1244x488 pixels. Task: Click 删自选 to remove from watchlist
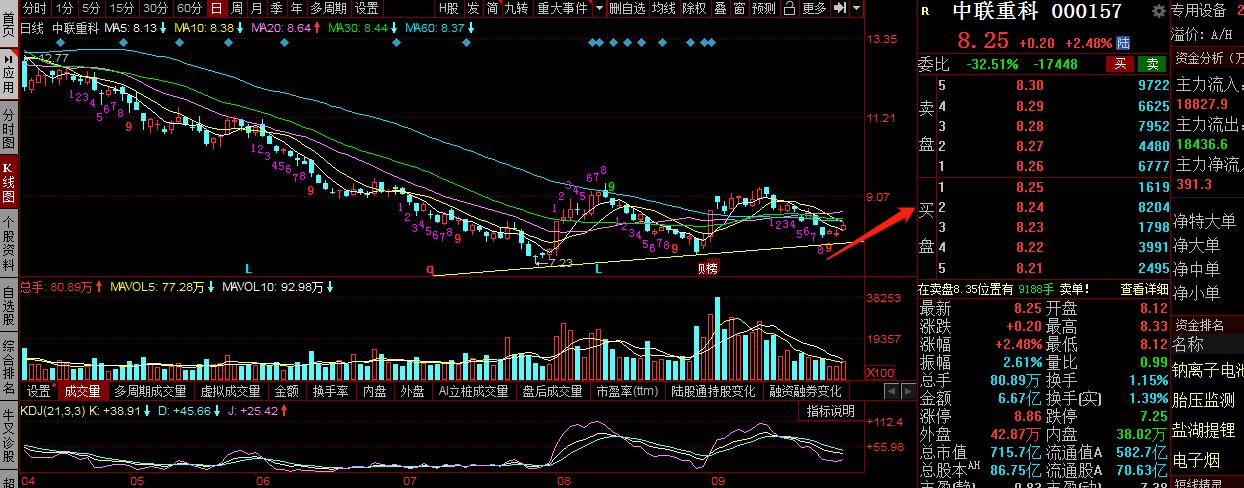pyautogui.click(x=627, y=9)
